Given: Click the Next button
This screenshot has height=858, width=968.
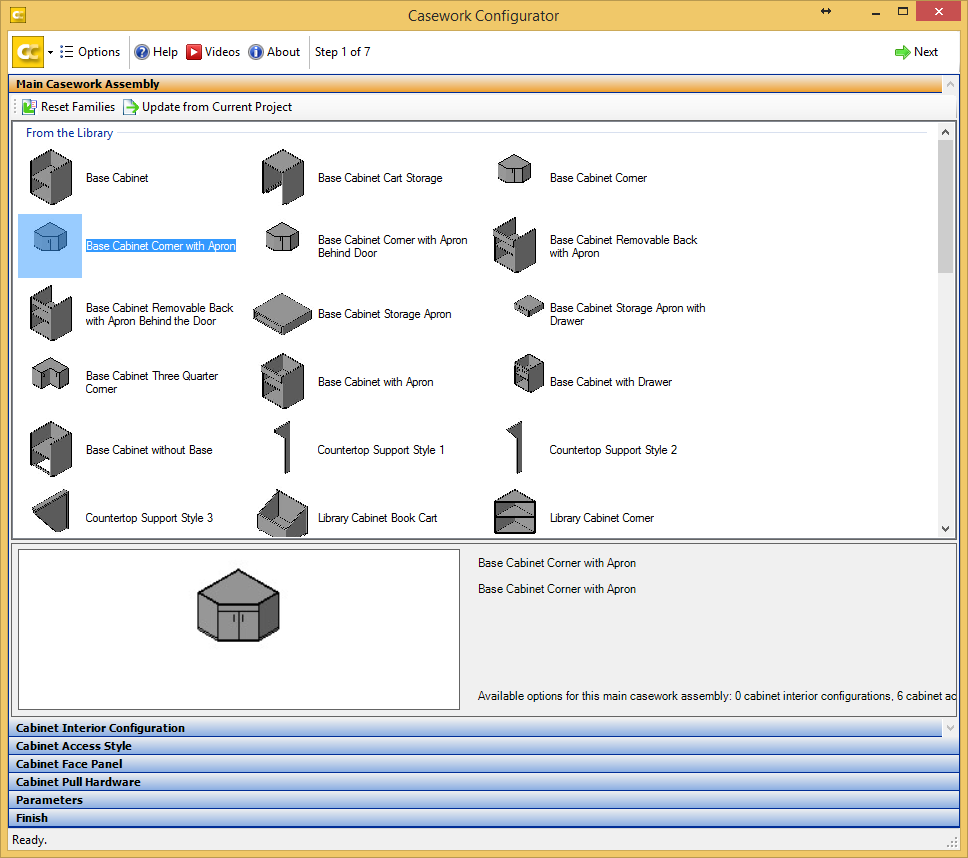Looking at the screenshot, I should click(916, 51).
